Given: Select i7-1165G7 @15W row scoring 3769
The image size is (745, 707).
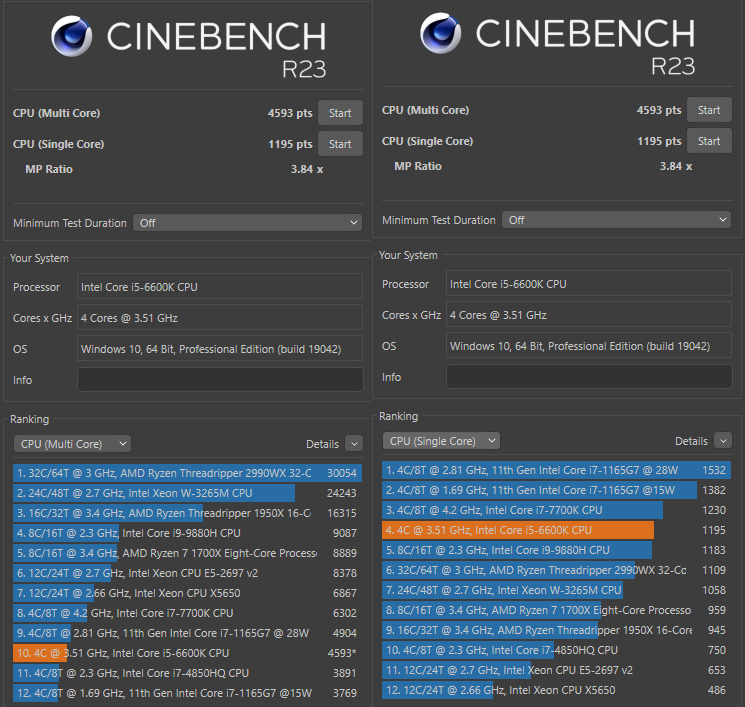Looking at the screenshot, I should [x=187, y=693].
